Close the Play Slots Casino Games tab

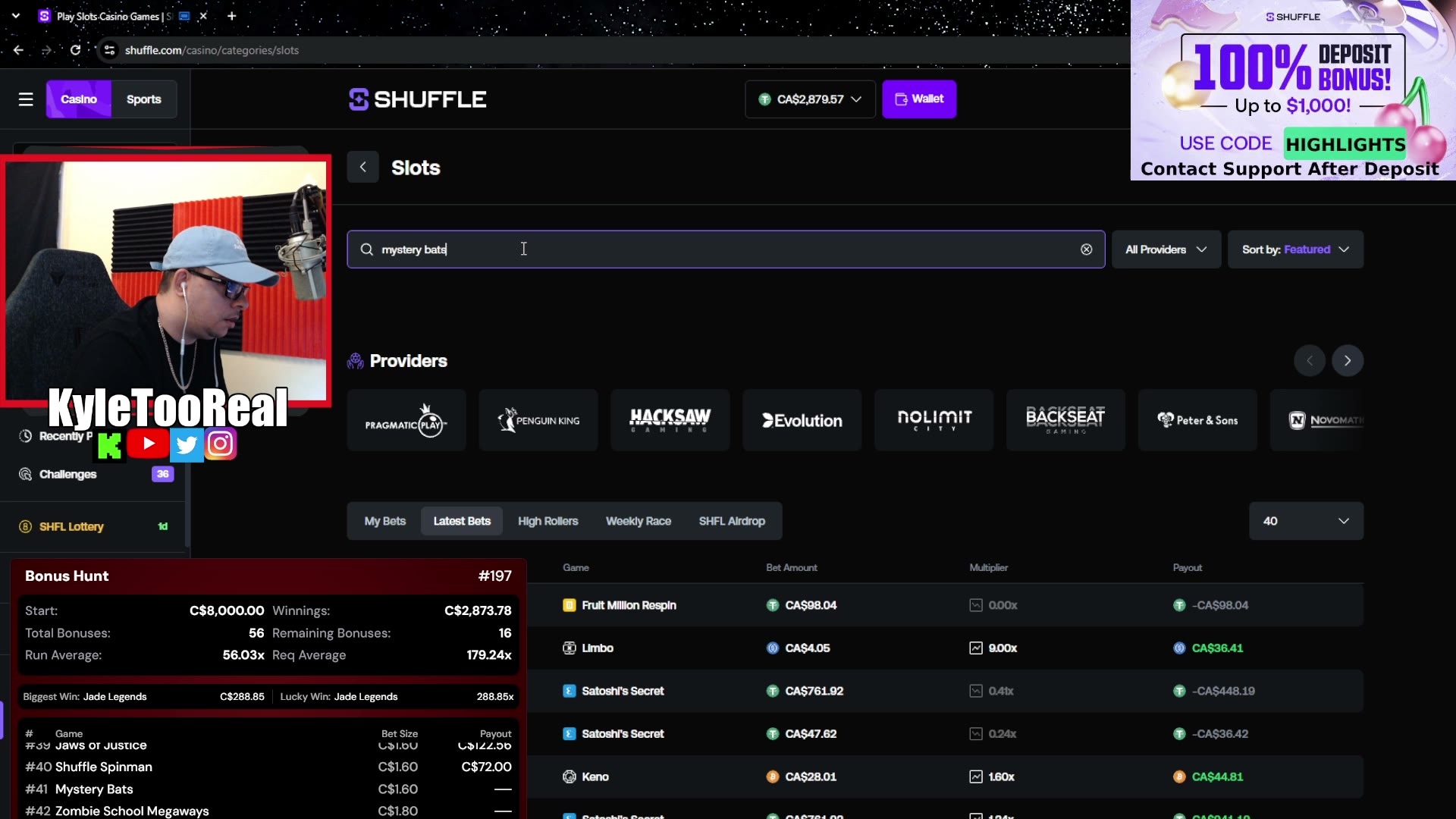(203, 16)
